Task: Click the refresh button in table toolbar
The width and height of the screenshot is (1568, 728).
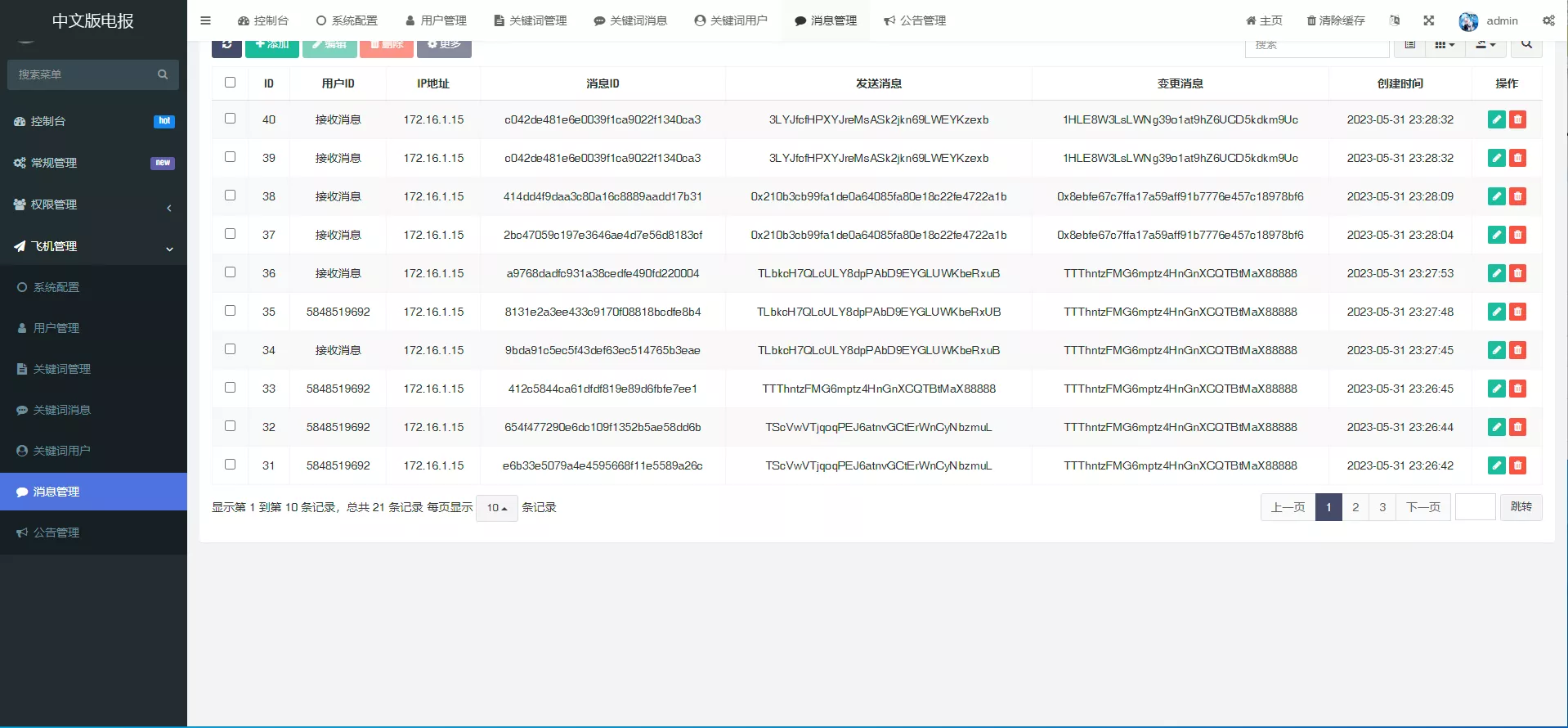Action: [226, 45]
